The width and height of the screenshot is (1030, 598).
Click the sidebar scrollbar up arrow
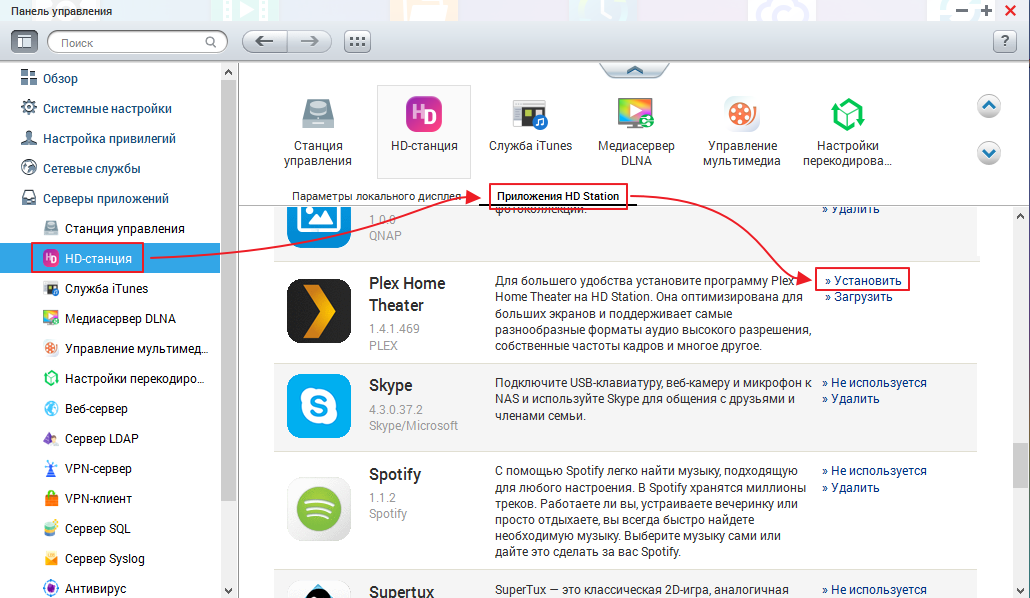228,72
